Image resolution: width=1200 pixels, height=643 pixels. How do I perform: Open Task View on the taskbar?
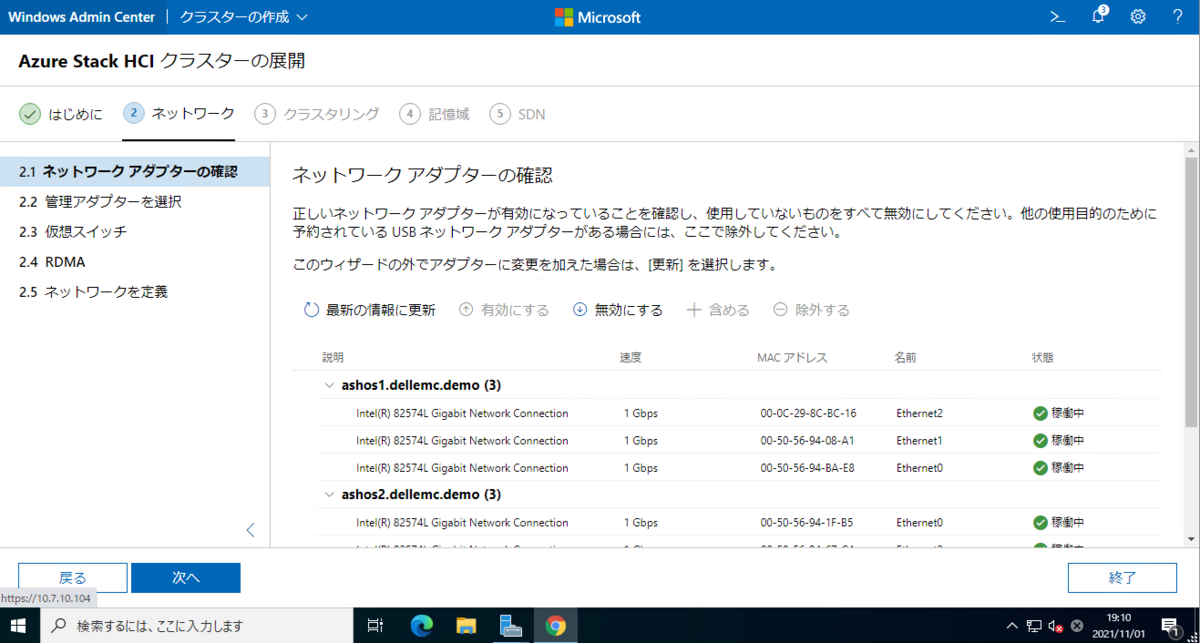pyautogui.click(x=375, y=626)
